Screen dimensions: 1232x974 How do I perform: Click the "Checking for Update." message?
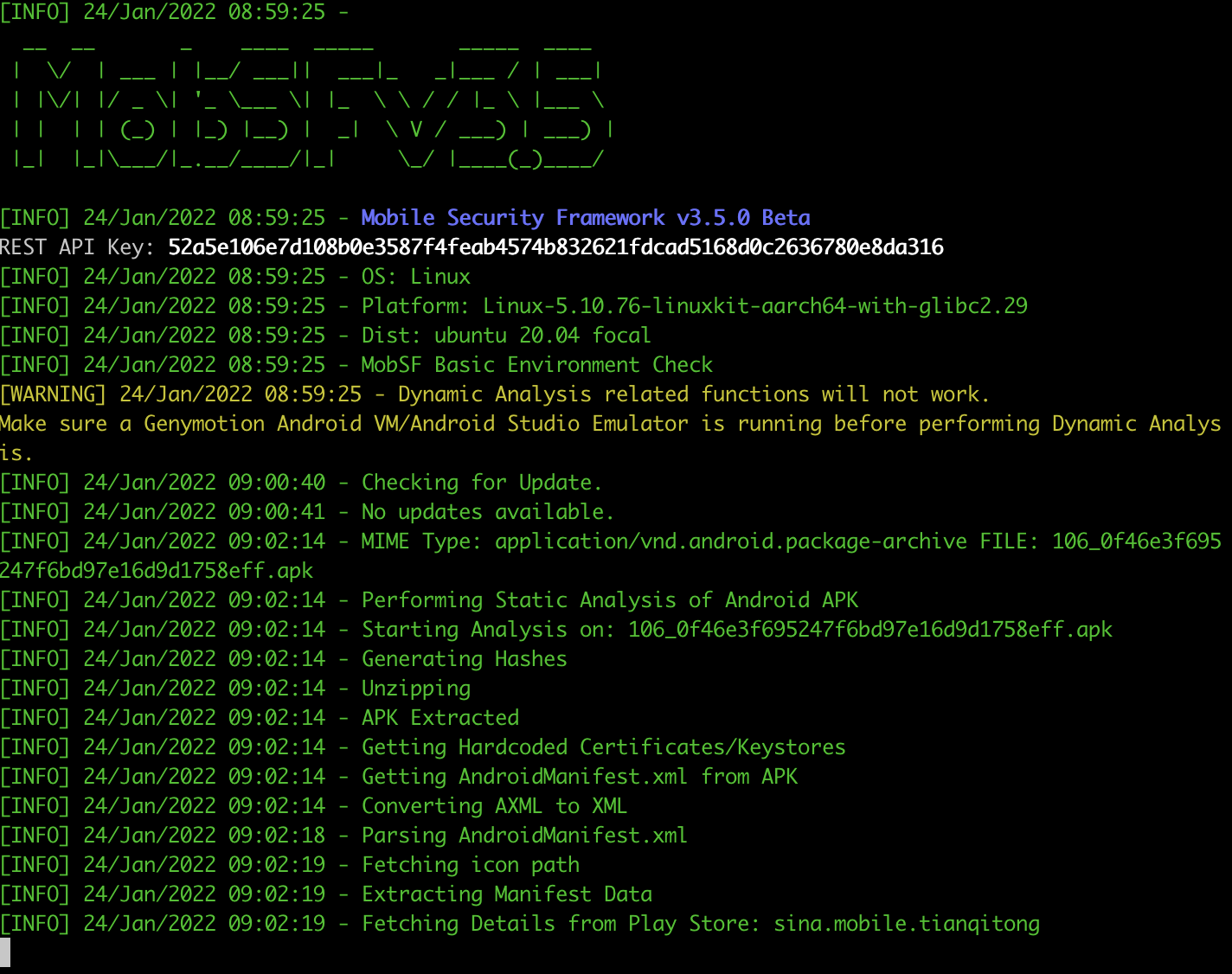pyautogui.click(x=481, y=483)
